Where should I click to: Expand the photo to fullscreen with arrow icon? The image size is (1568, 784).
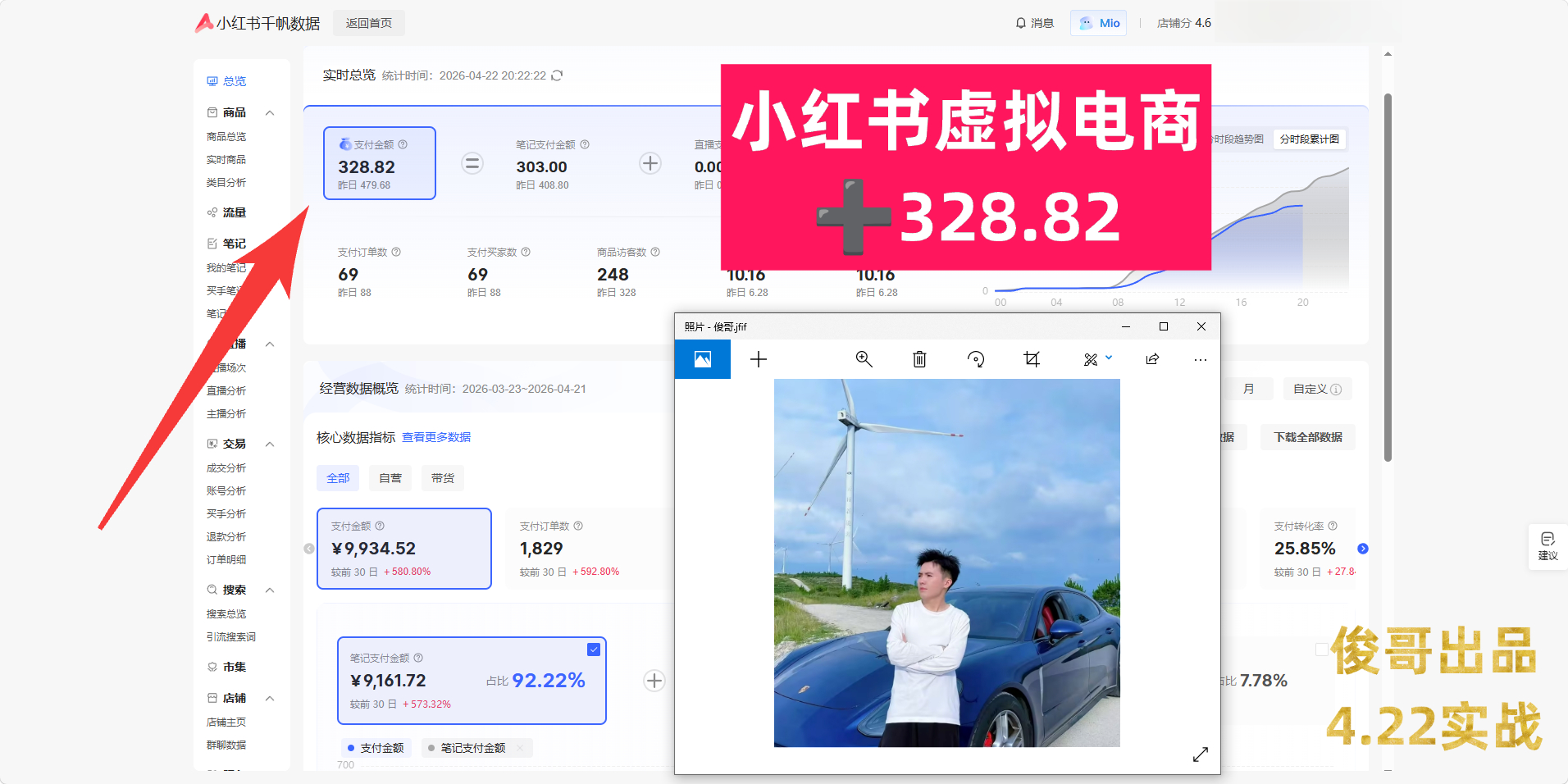pos(1201,754)
